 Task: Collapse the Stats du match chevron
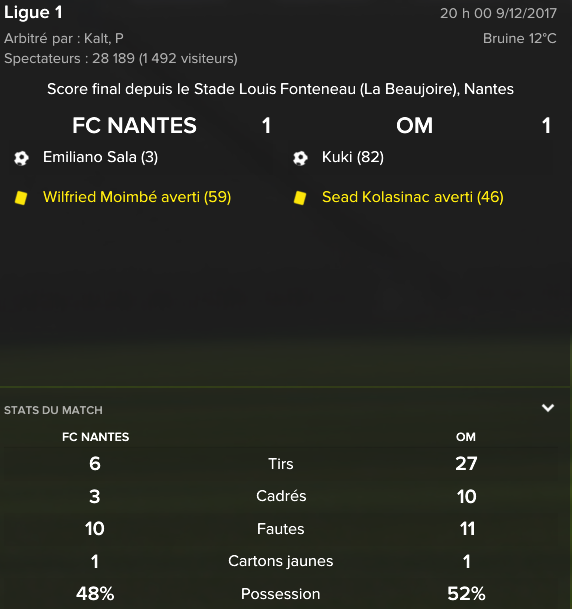(548, 408)
